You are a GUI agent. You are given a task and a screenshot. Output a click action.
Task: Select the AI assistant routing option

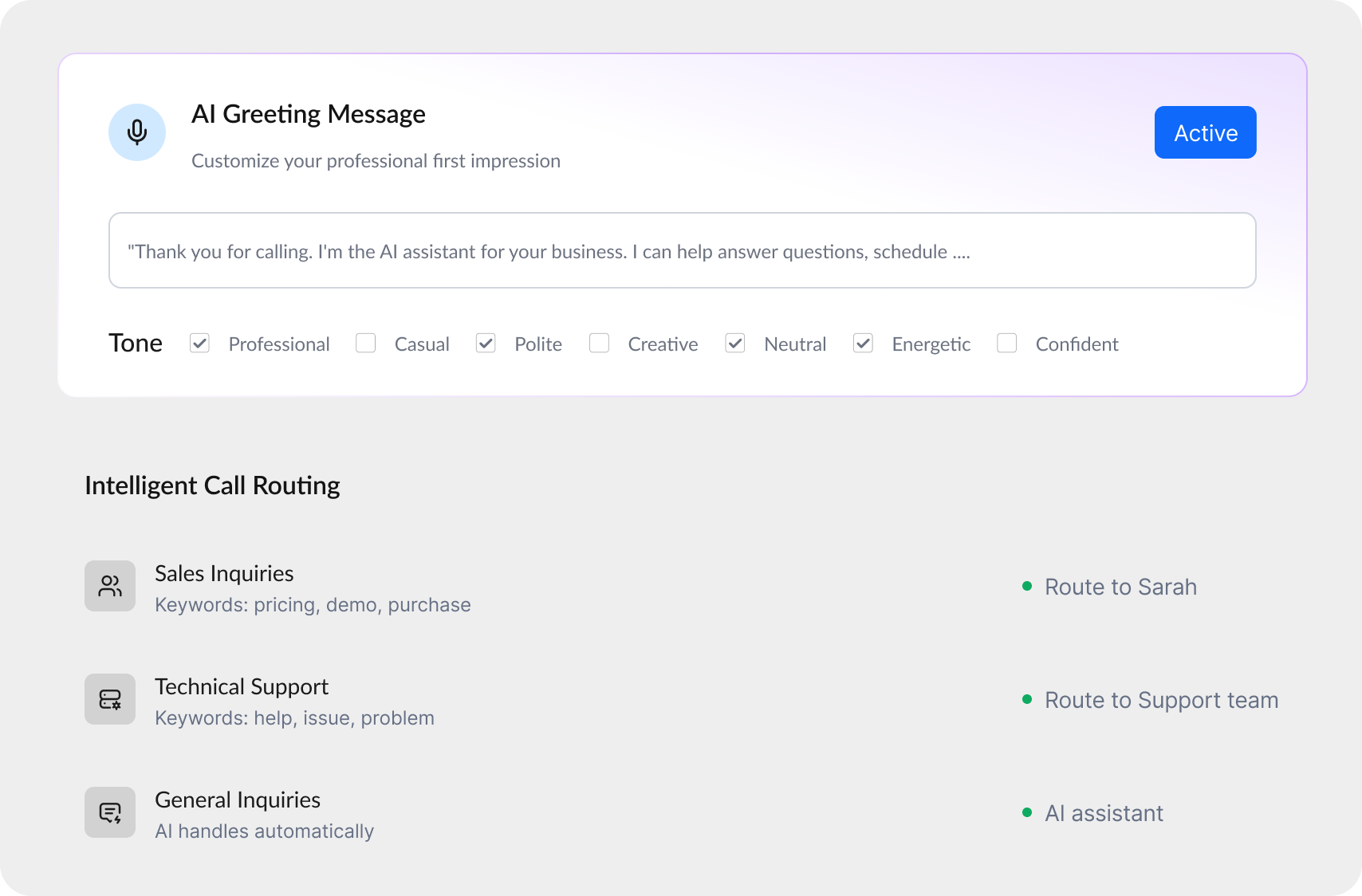coord(1104,814)
